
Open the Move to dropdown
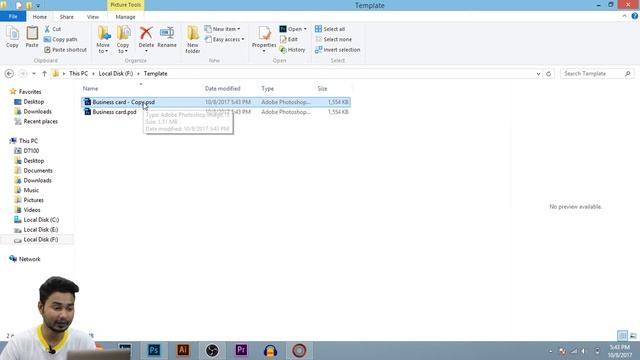tap(103, 40)
